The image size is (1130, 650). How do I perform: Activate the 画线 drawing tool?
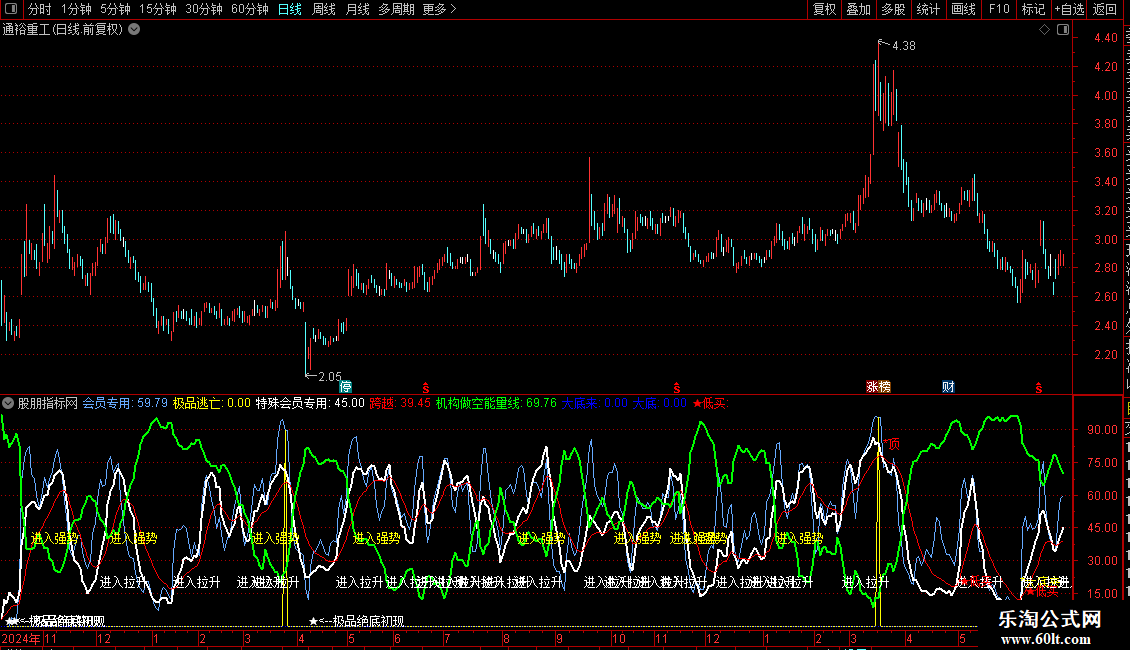(963, 9)
